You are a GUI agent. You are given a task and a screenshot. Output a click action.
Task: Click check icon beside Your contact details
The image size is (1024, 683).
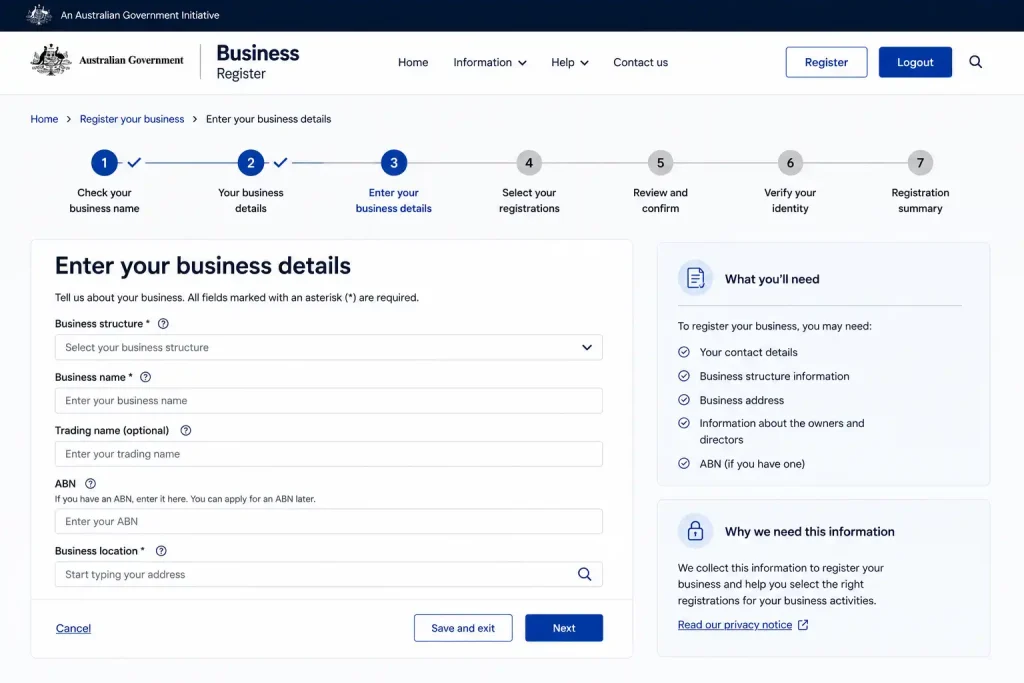click(x=684, y=352)
